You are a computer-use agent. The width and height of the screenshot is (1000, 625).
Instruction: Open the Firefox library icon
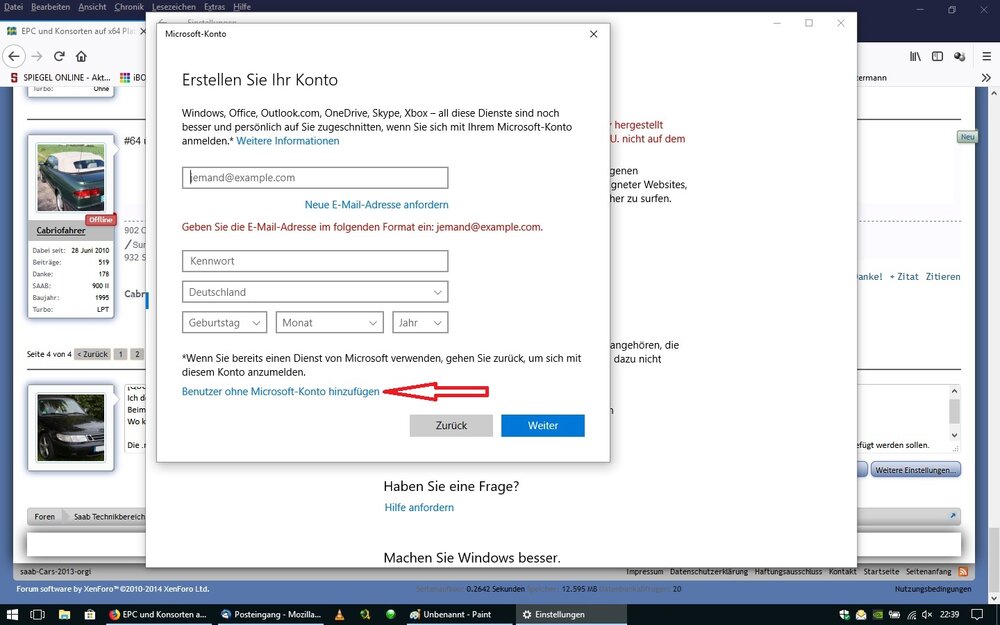click(915, 56)
